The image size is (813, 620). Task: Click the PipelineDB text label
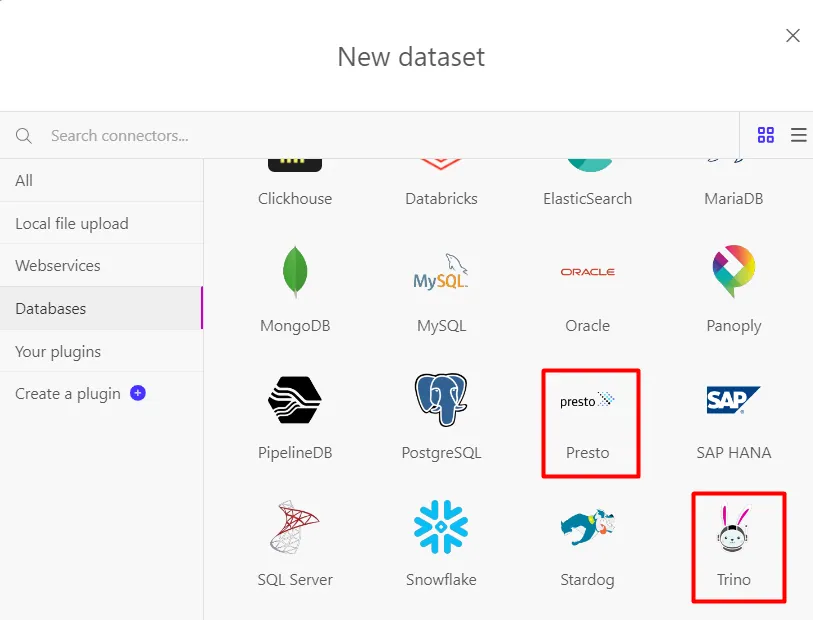click(x=295, y=453)
